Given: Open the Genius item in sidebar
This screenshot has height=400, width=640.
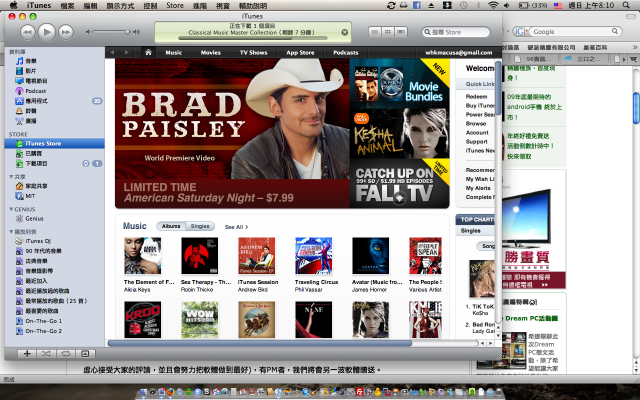Looking at the screenshot, I should pyautogui.click(x=29, y=218).
